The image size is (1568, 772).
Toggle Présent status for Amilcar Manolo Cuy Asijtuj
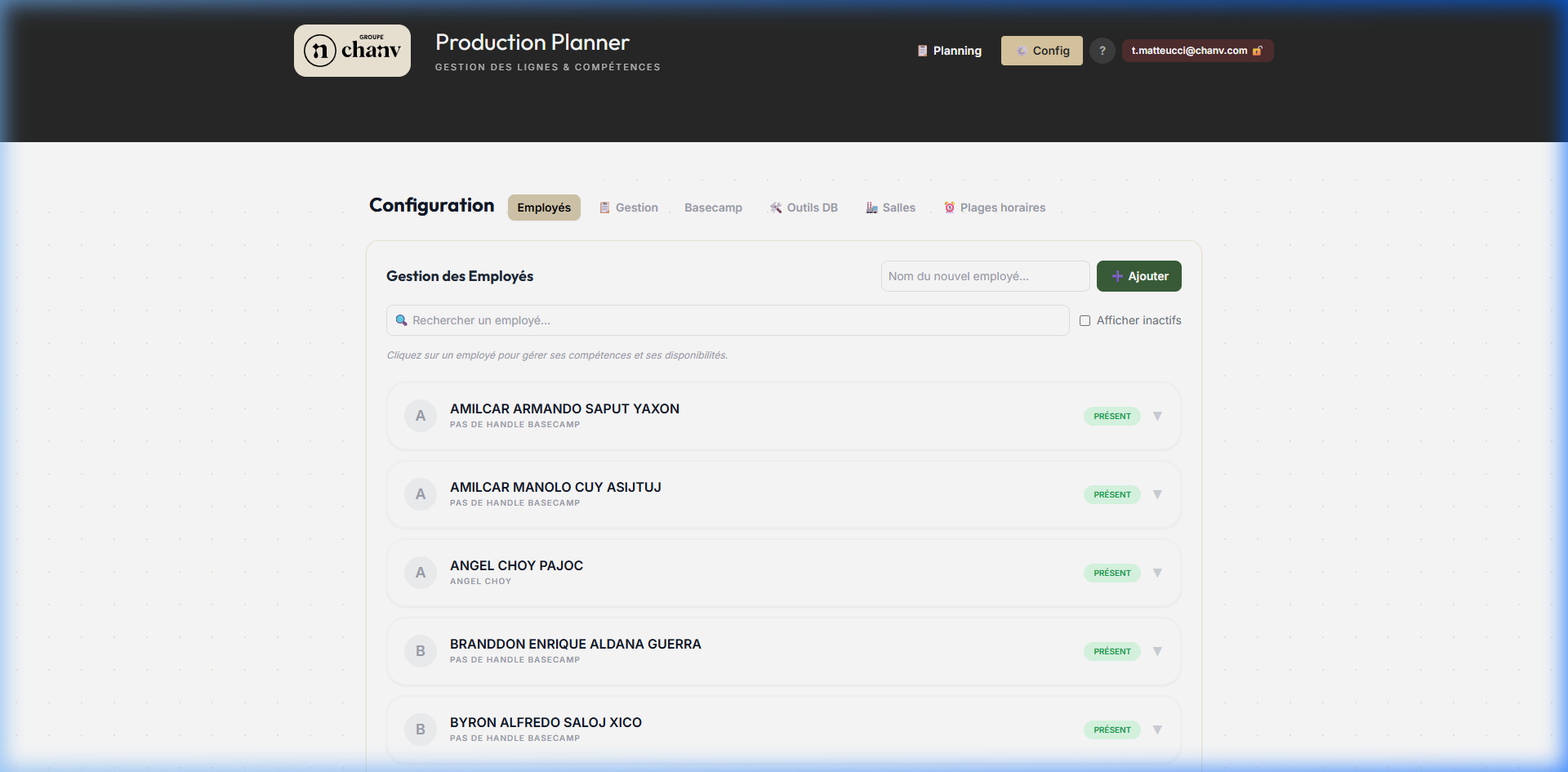1112,494
